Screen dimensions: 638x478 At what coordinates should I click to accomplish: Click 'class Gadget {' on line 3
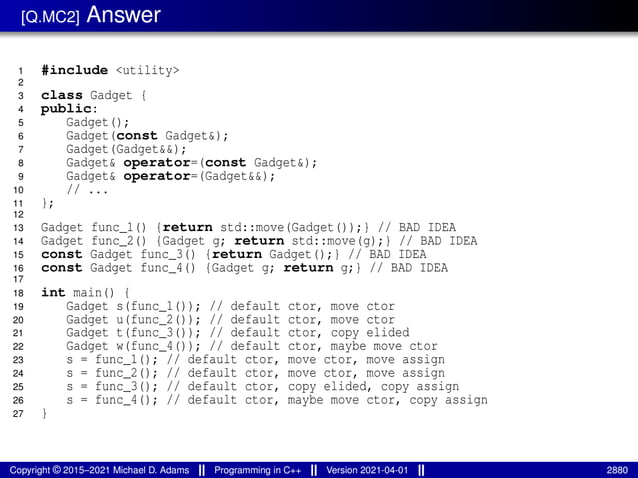pyautogui.click(x=94, y=95)
